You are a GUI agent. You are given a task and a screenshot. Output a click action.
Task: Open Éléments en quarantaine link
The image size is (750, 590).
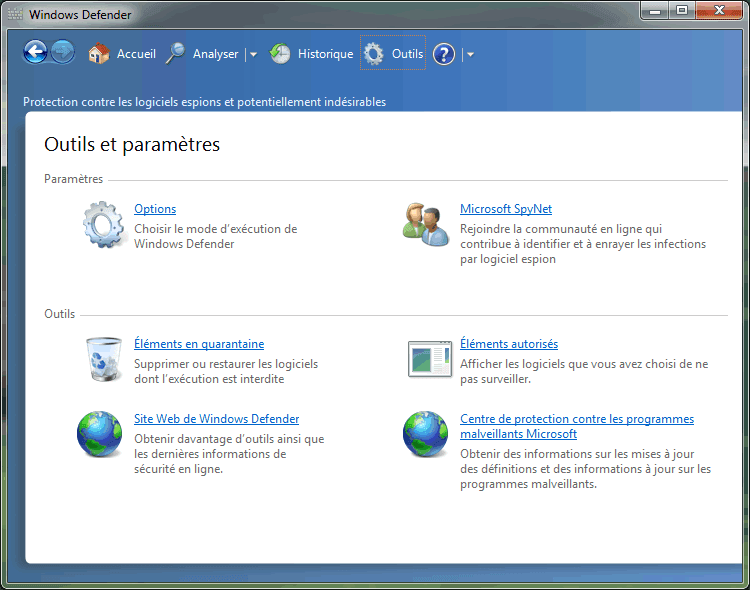click(x=199, y=344)
